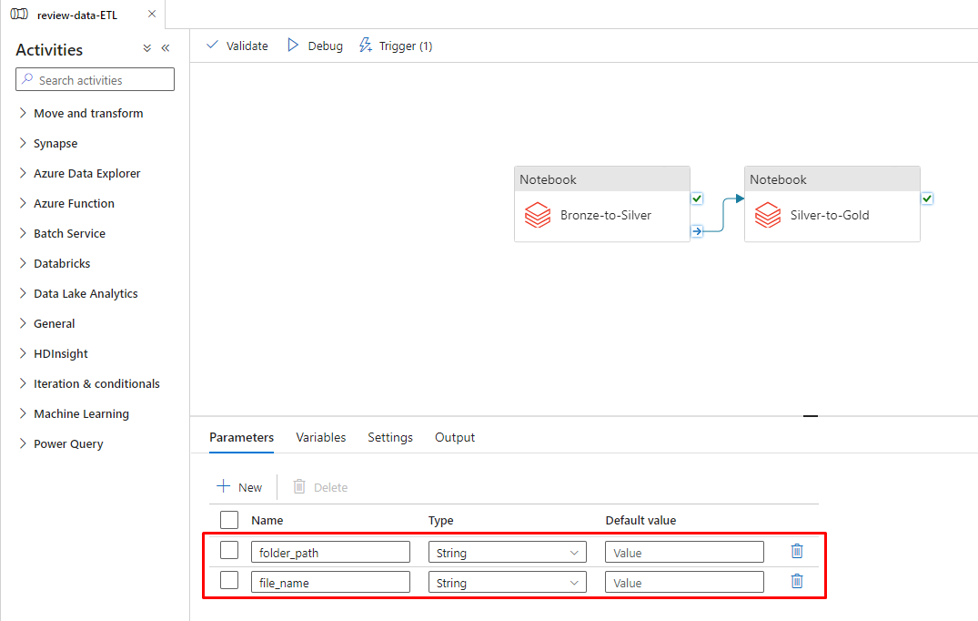Click the Search activities field
The image size is (978, 621).
pos(96,80)
